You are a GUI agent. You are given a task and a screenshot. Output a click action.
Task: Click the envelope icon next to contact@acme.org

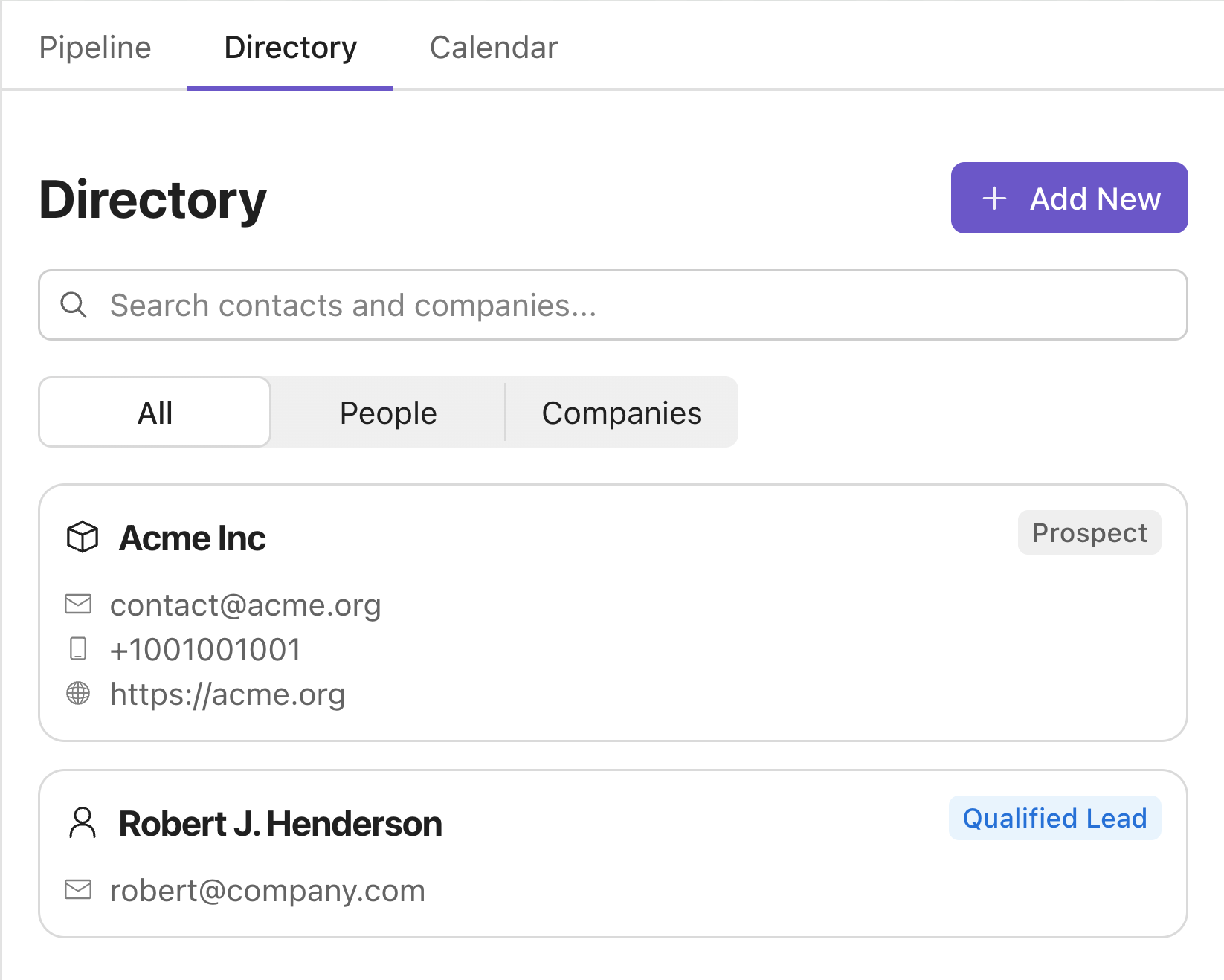(78, 605)
